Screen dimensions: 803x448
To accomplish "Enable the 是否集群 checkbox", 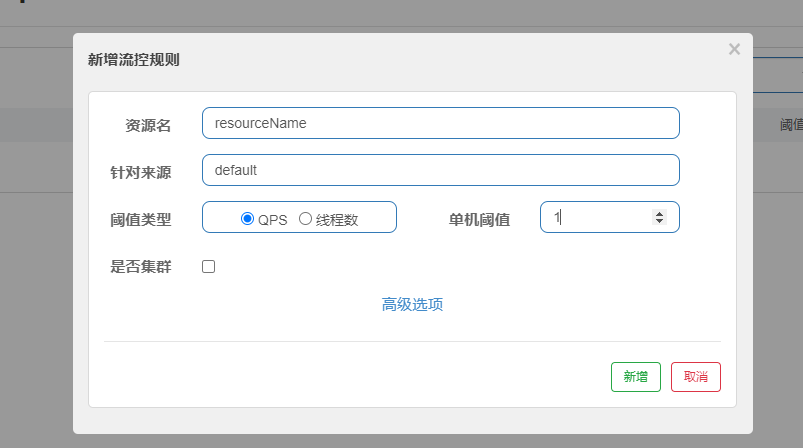I will click(209, 267).
